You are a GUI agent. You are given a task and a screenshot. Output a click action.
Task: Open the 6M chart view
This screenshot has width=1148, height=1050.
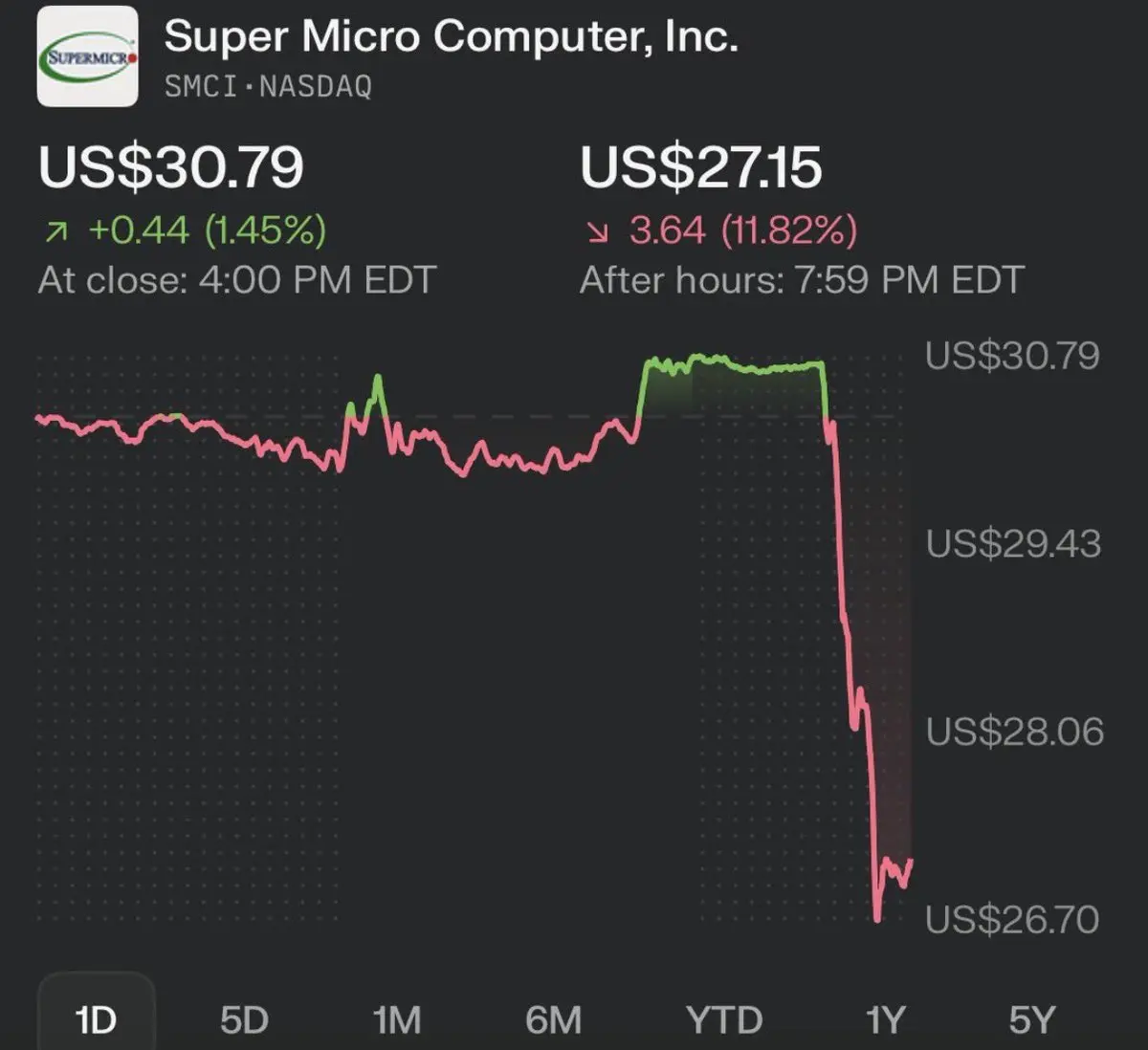(x=553, y=1019)
